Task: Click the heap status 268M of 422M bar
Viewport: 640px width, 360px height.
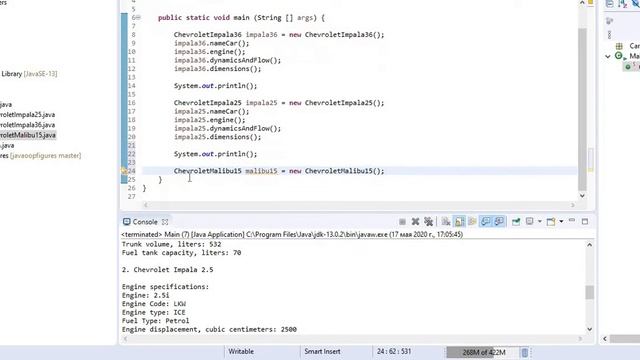Action: click(483, 352)
